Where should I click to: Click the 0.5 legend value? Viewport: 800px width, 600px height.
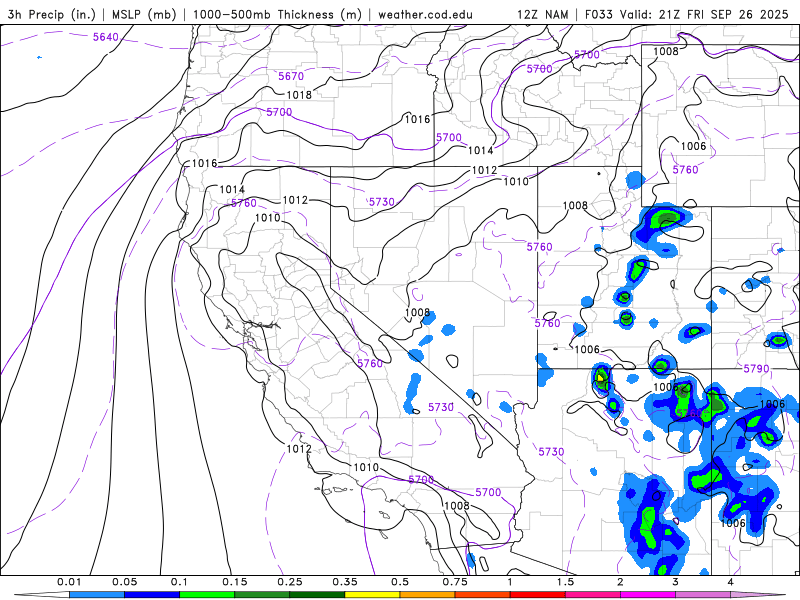coord(400,582)
